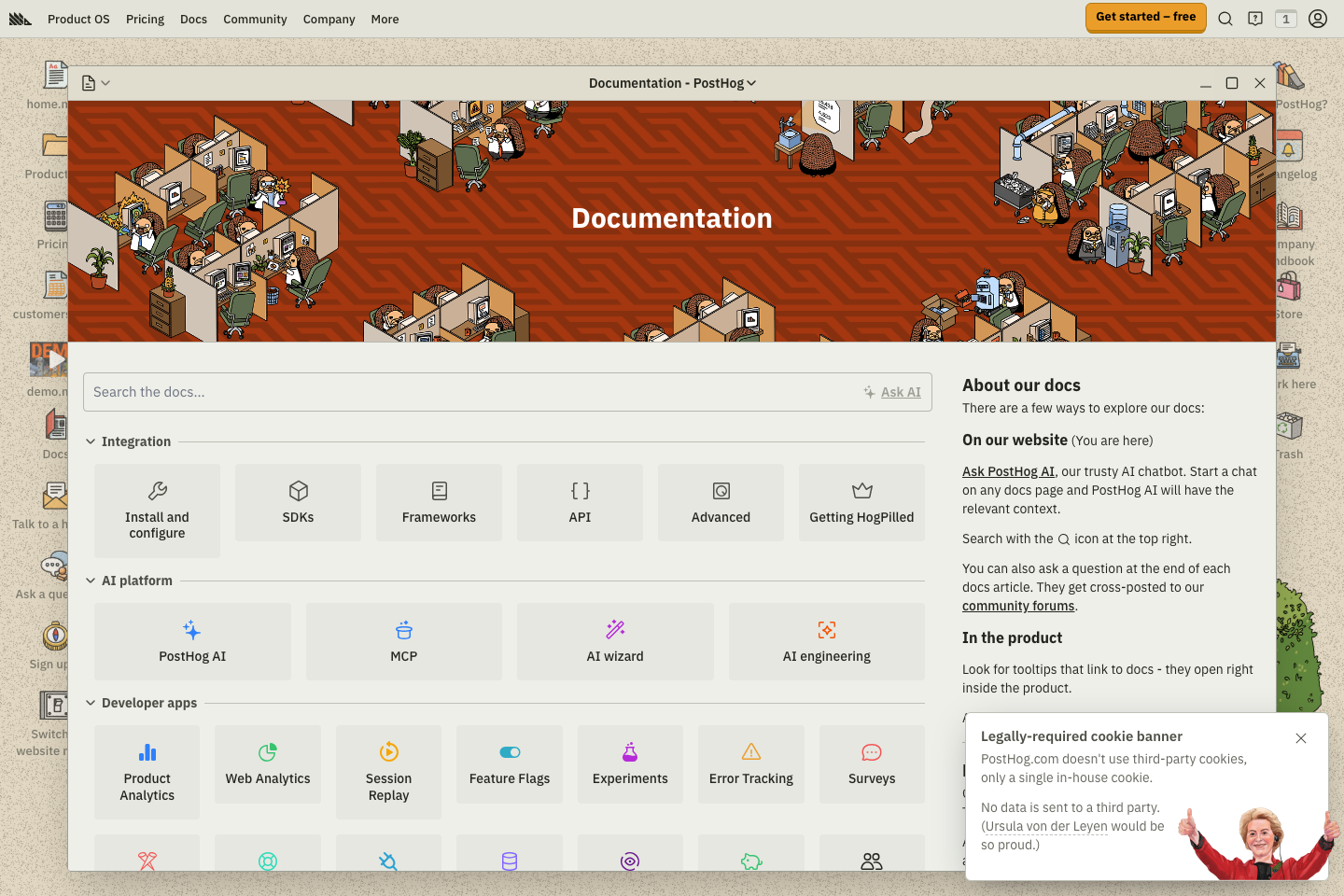Image resolution: width=1344 pixels, height=896 pixels.
Task: Select the MCP pineapple icon
Action: 403,628
